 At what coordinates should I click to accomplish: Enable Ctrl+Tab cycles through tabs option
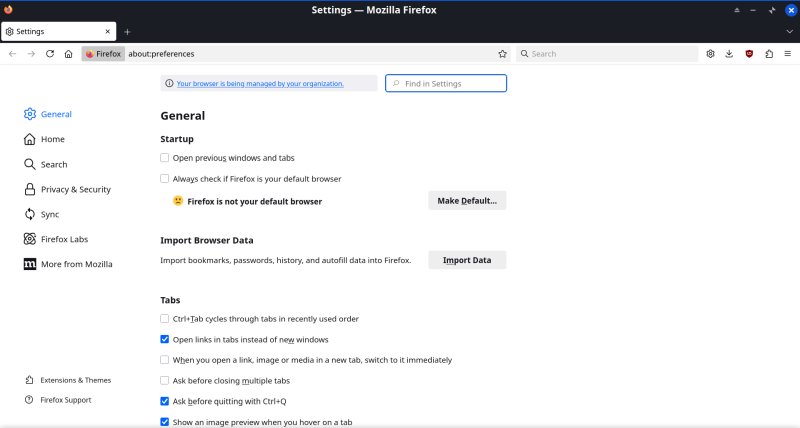coord(165,319)
